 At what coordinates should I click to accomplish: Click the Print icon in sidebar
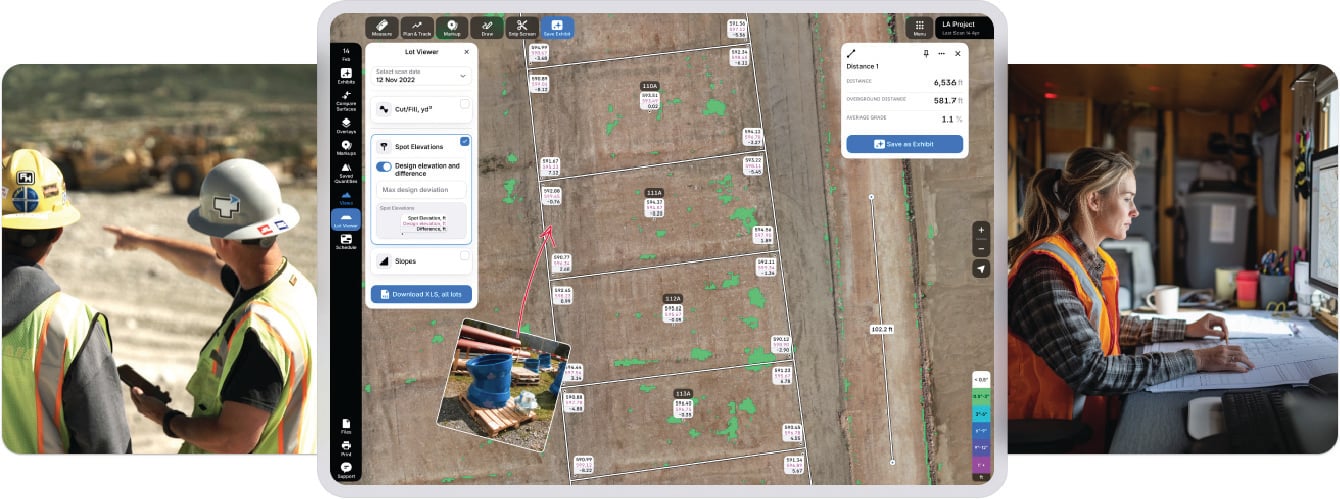click(x=346, y=447)
